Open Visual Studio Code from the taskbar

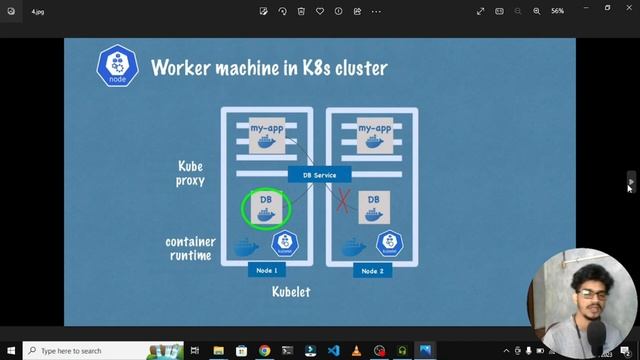[x=333, y=351]
